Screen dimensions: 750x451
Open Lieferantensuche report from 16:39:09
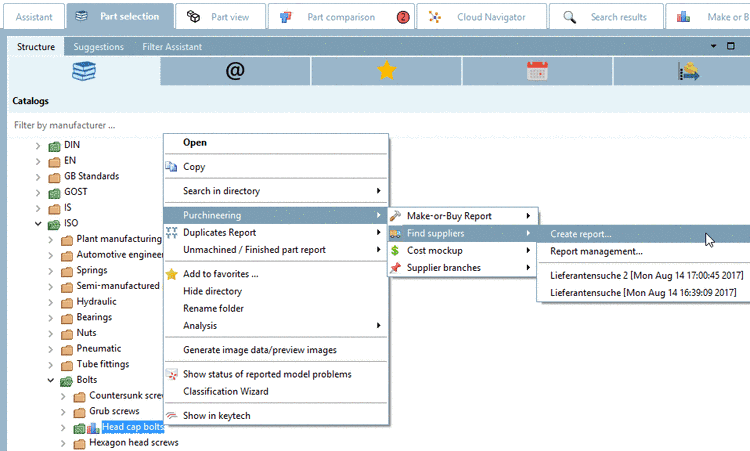click(x=644, y=293)
